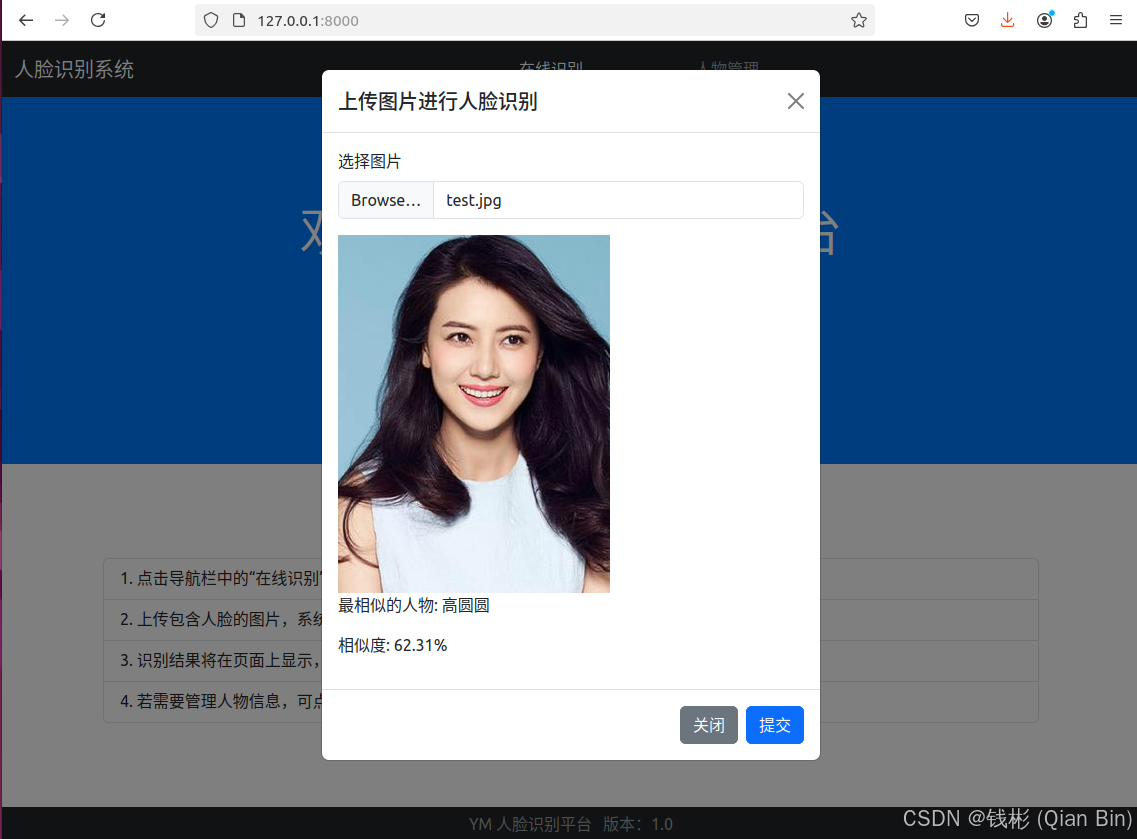The width and height of the screenshot is (1137, 839).
Task: Click the page info icon beside the URL
Action: pos(239,20)
